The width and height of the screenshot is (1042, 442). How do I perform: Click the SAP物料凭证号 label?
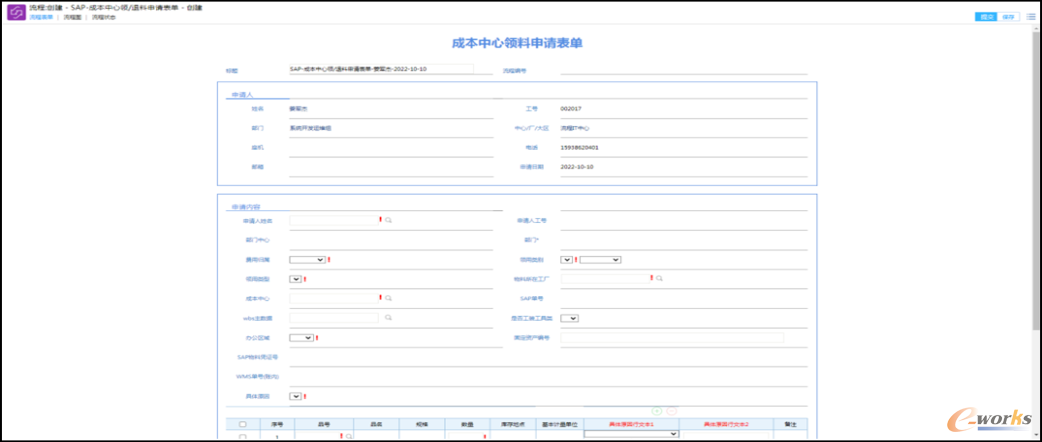coord(258,357)
